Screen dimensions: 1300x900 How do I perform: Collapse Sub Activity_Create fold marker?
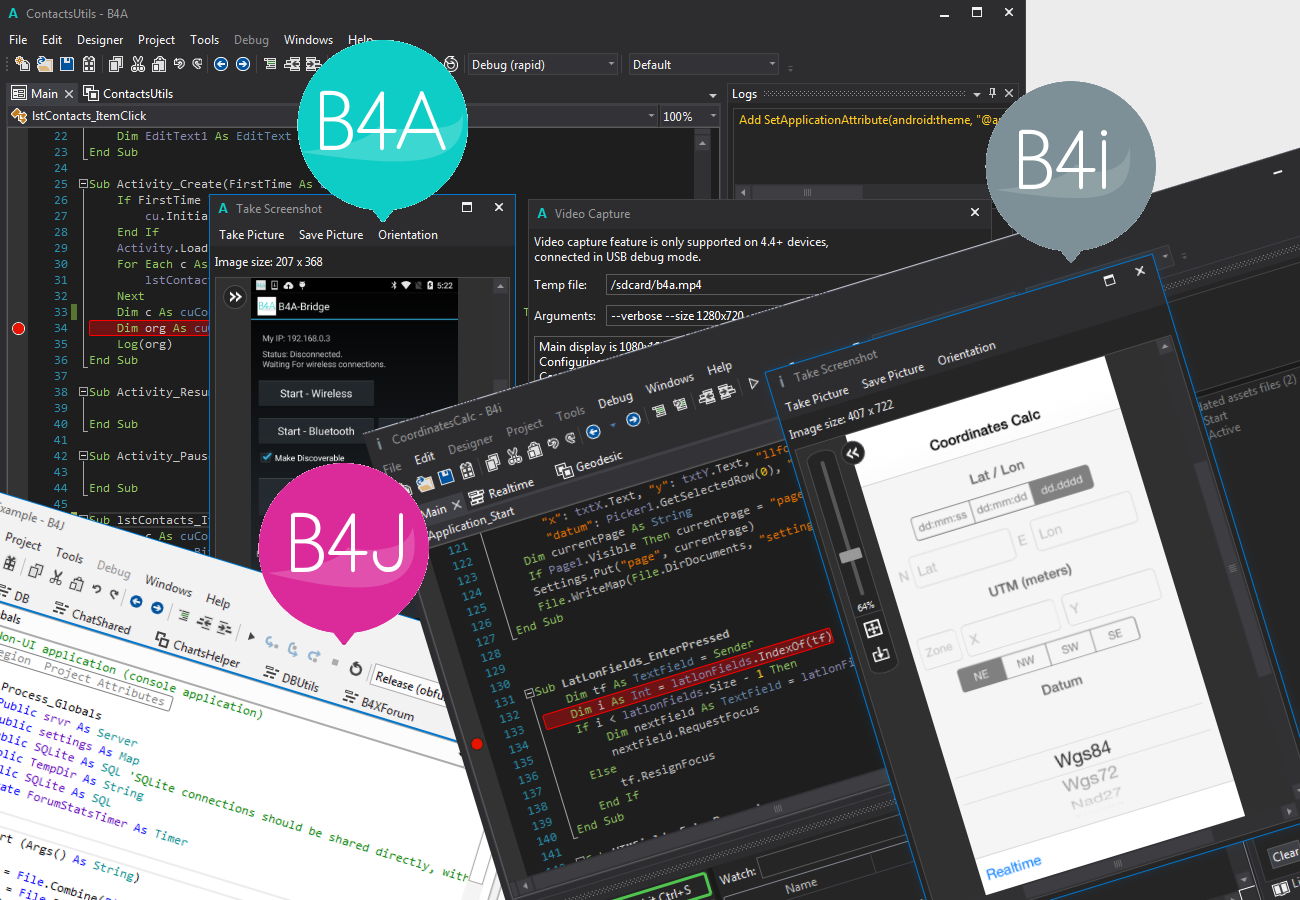(82, 184)
